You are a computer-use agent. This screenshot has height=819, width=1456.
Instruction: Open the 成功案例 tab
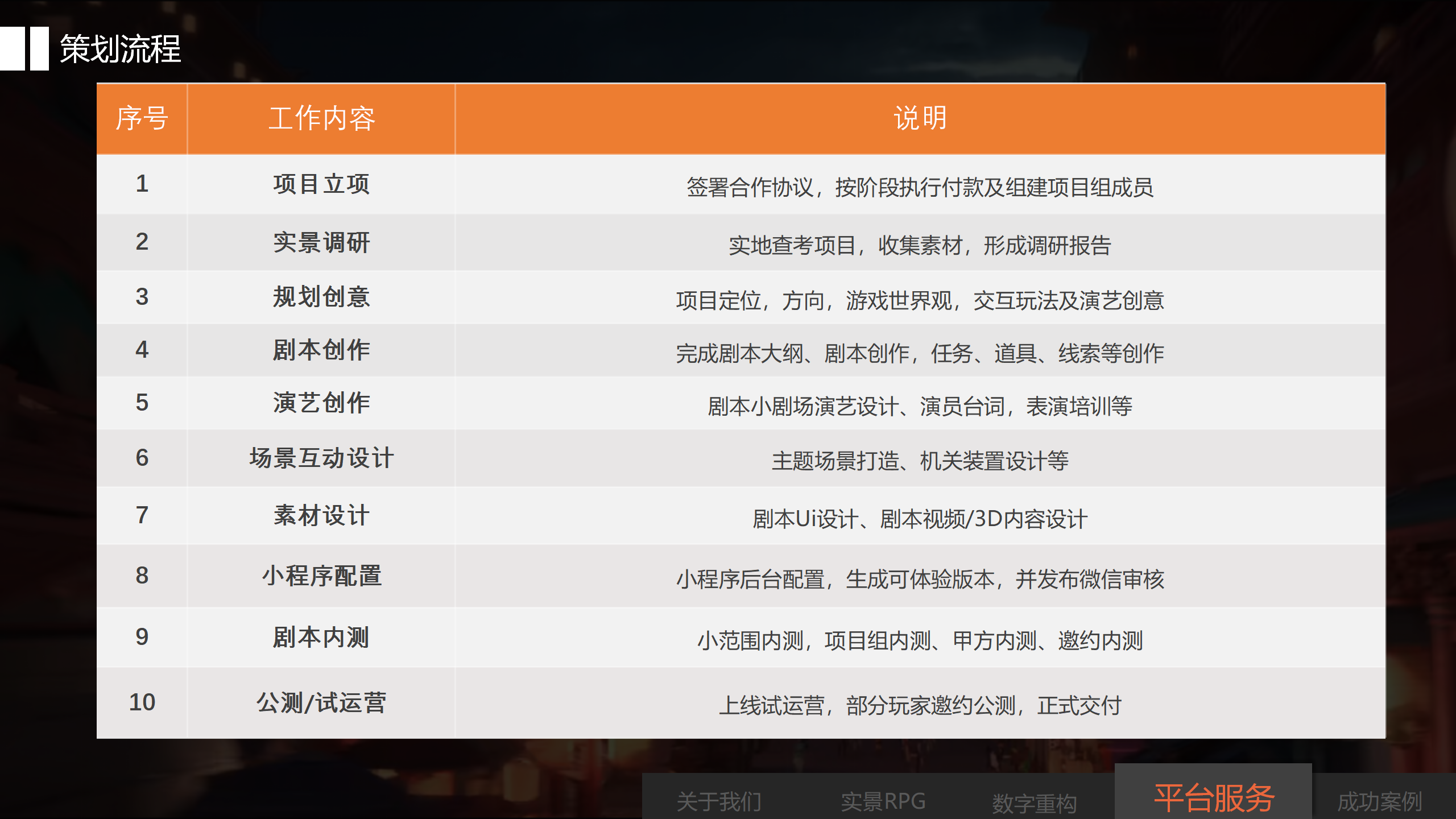(1380, 801)
